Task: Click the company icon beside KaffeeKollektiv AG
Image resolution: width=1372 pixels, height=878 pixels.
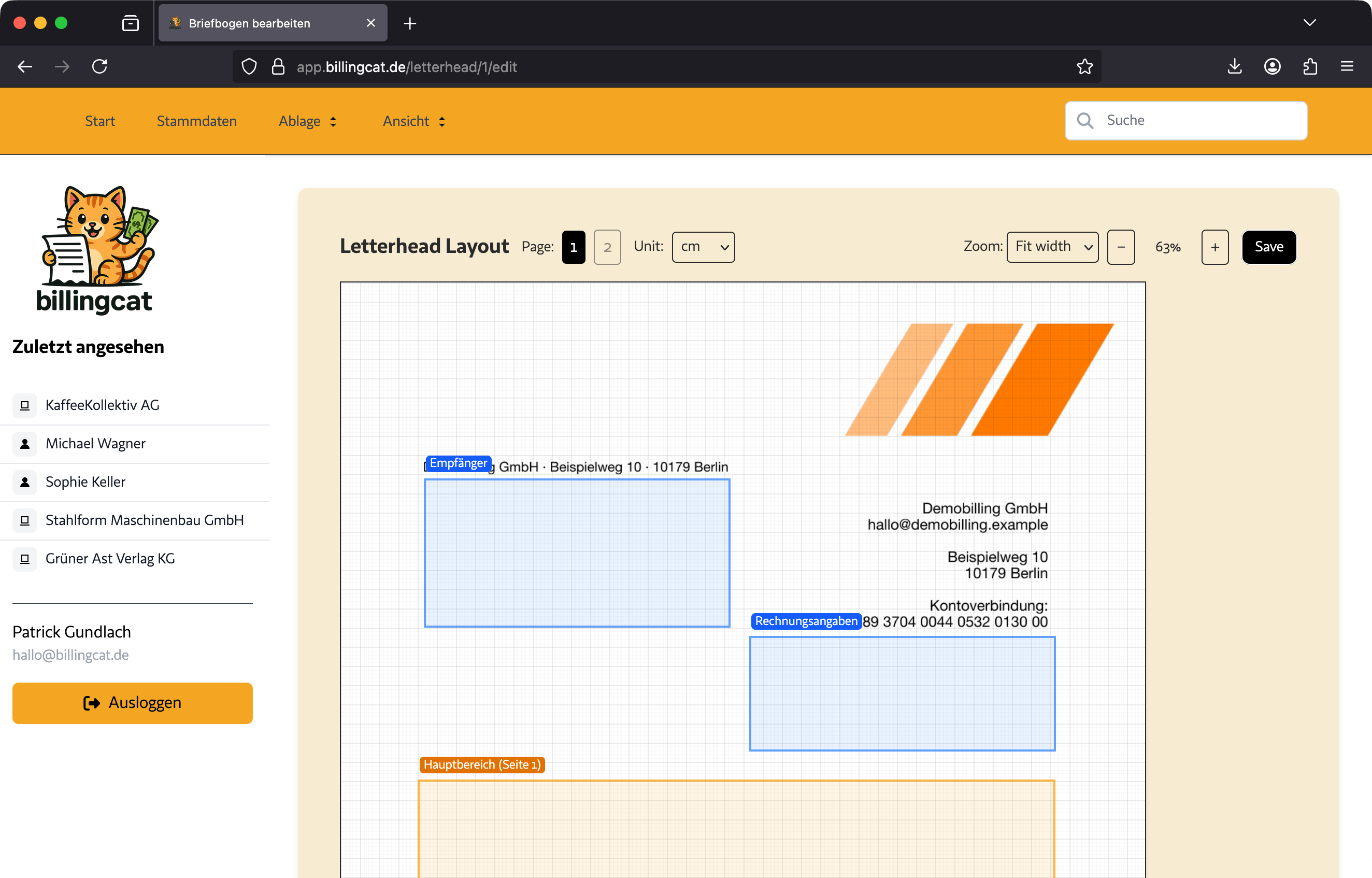Action: pos(25,405)
